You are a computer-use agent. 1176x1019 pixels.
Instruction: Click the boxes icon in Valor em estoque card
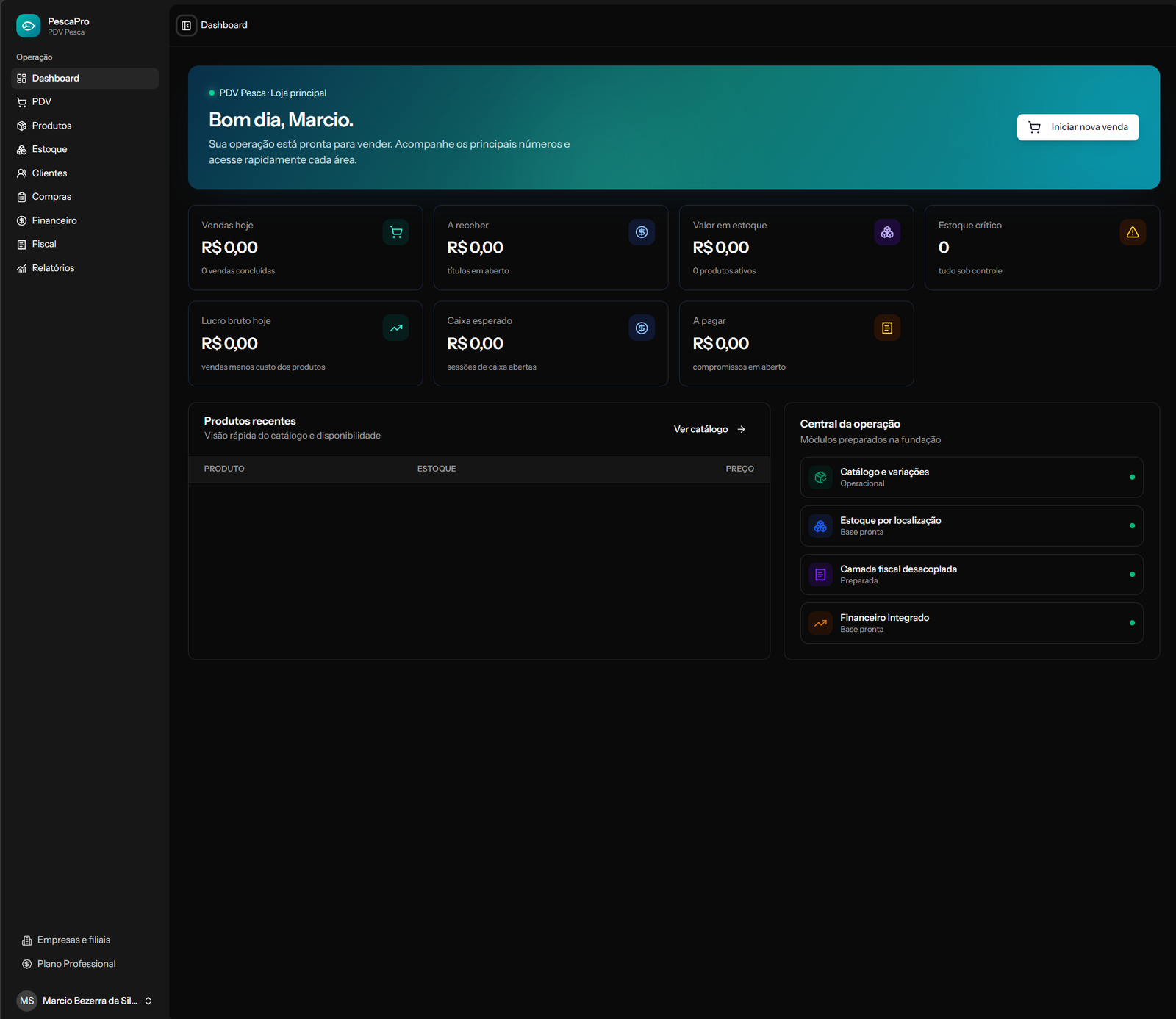point(887,232)
